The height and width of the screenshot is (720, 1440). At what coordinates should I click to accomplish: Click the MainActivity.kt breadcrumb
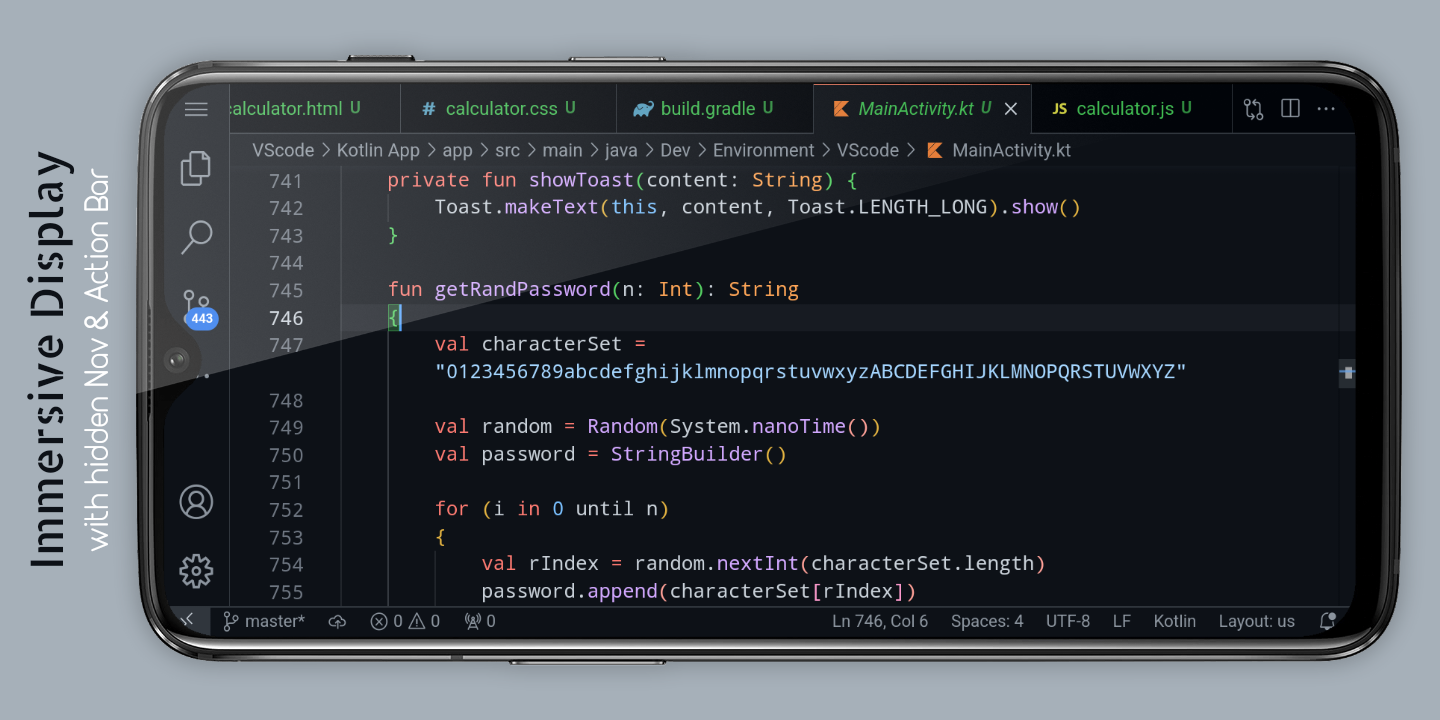click(999, 150)
